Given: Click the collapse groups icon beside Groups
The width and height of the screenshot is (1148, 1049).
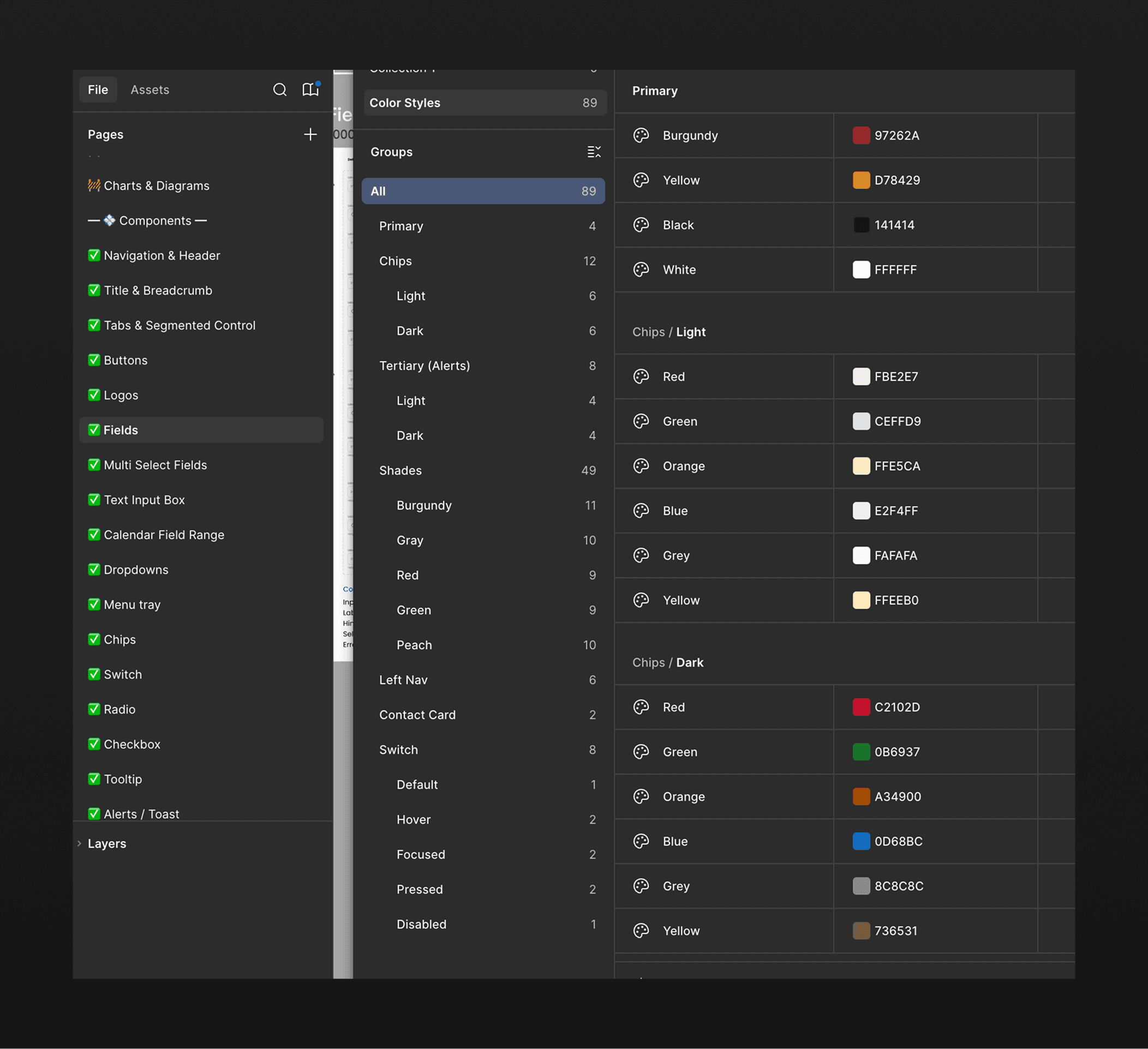Looking at the screenshot, I should pyautogui.click(x=594, y=152).
